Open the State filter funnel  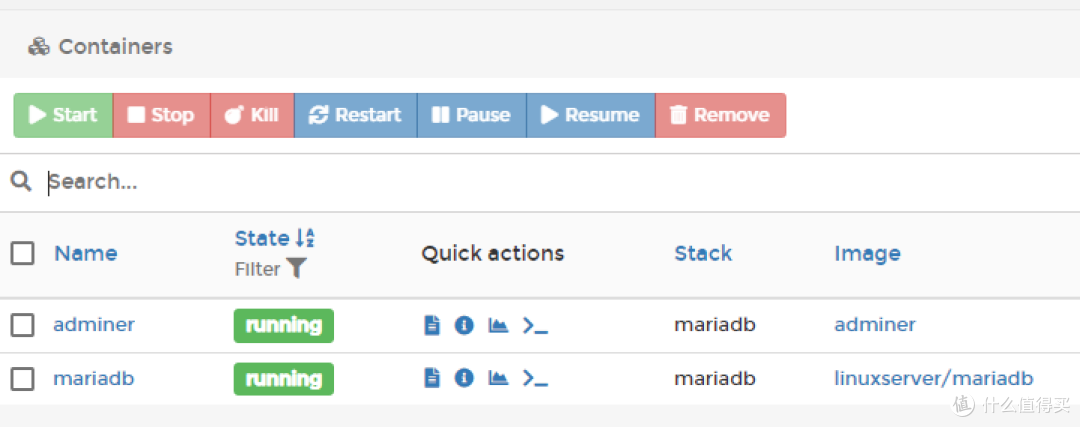click(296, 268)
